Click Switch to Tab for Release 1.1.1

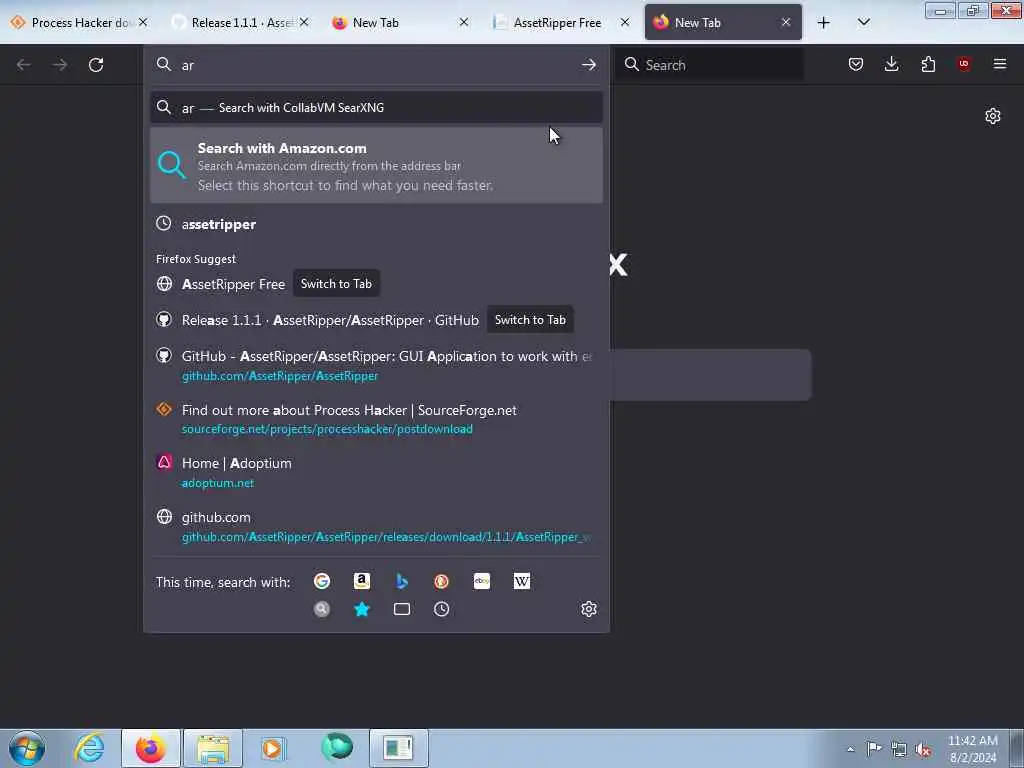pyautogui.click(x=530, y=320)
